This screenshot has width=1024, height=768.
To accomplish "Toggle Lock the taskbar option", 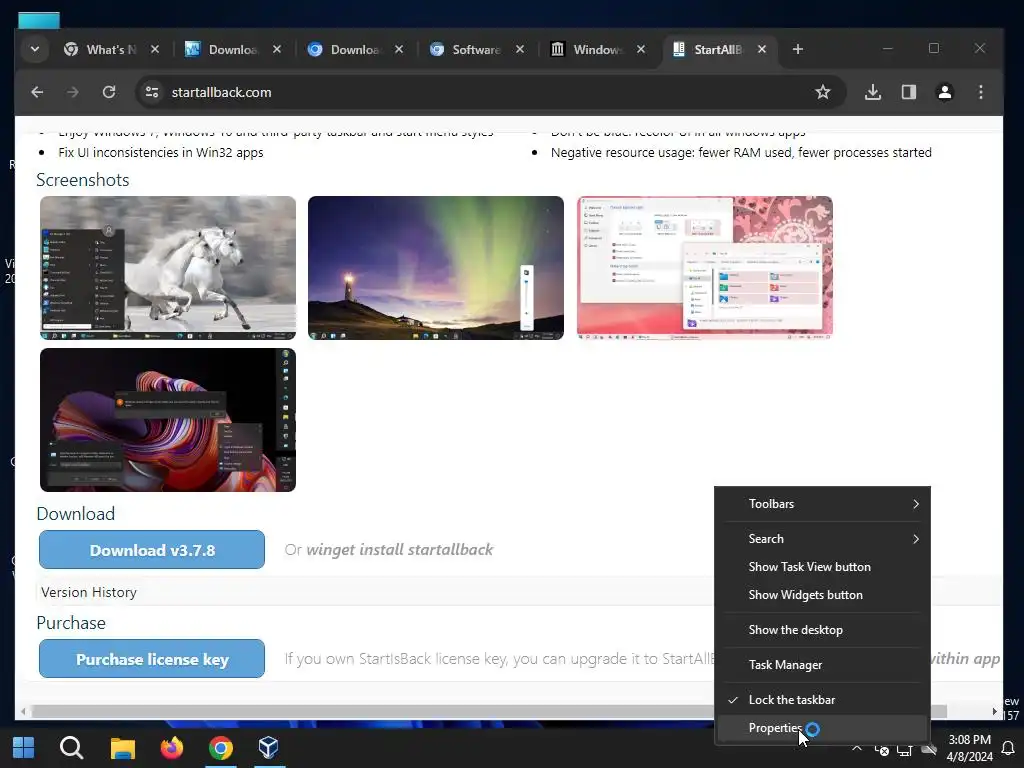I will click(823, 700).
